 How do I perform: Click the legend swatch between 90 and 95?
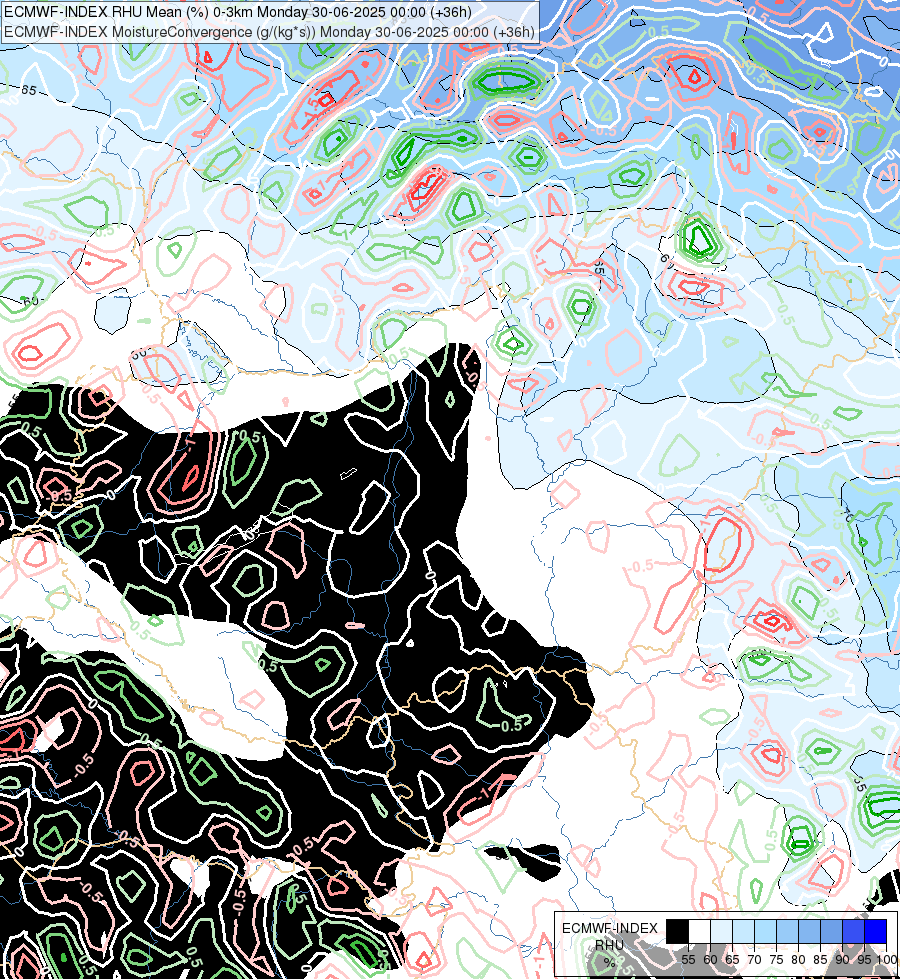tap(853, 931)
